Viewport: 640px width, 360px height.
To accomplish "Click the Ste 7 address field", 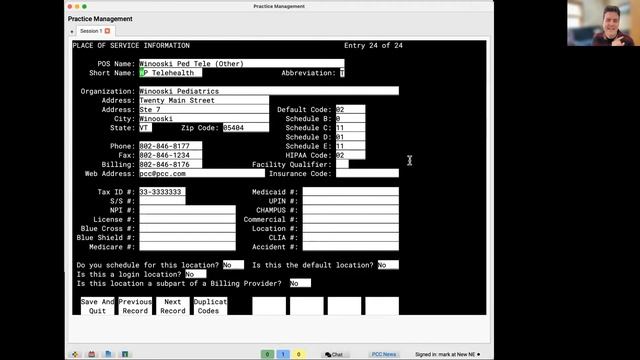I will point(204,109).
